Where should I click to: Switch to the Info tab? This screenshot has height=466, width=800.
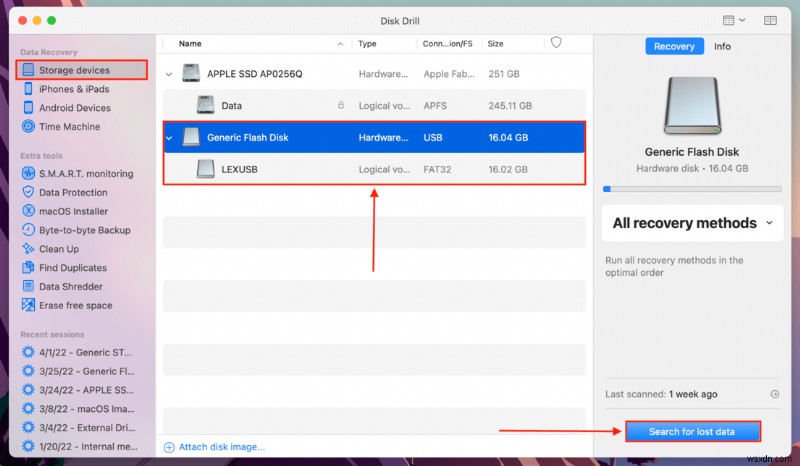coord(722,46)
